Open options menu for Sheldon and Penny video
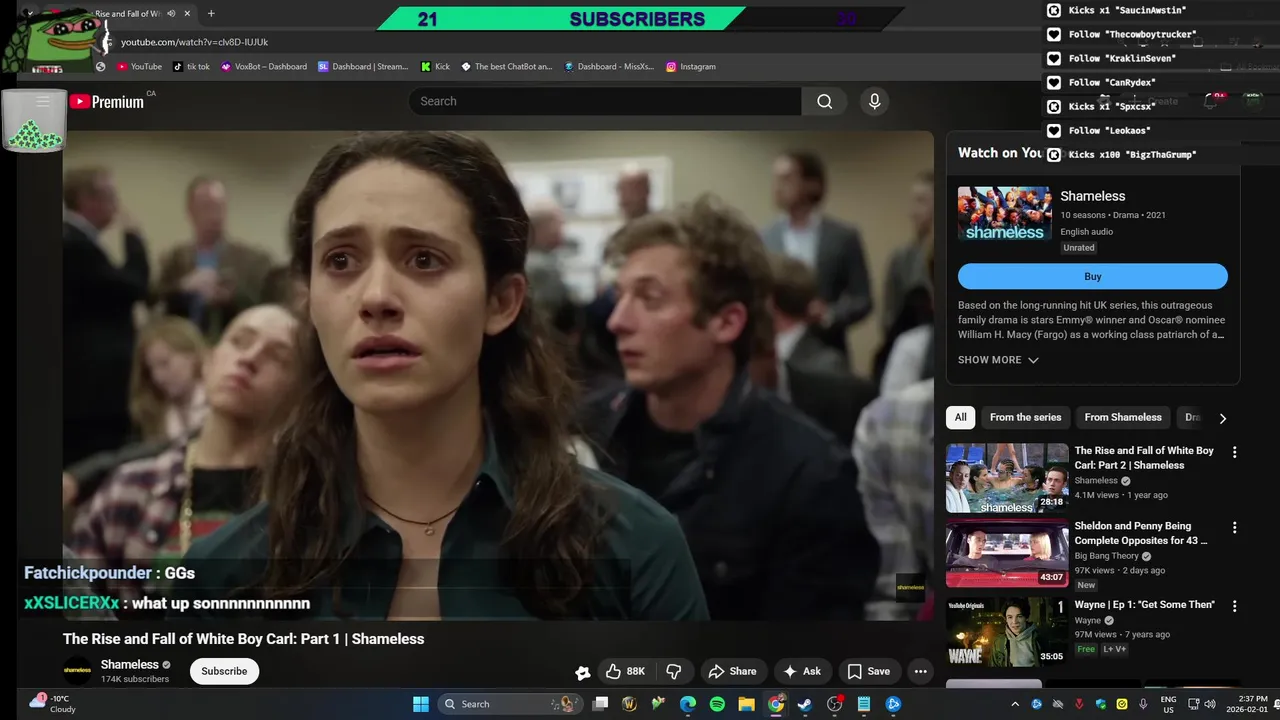Screen dimensions: 1280x720 coord(1234,527)
